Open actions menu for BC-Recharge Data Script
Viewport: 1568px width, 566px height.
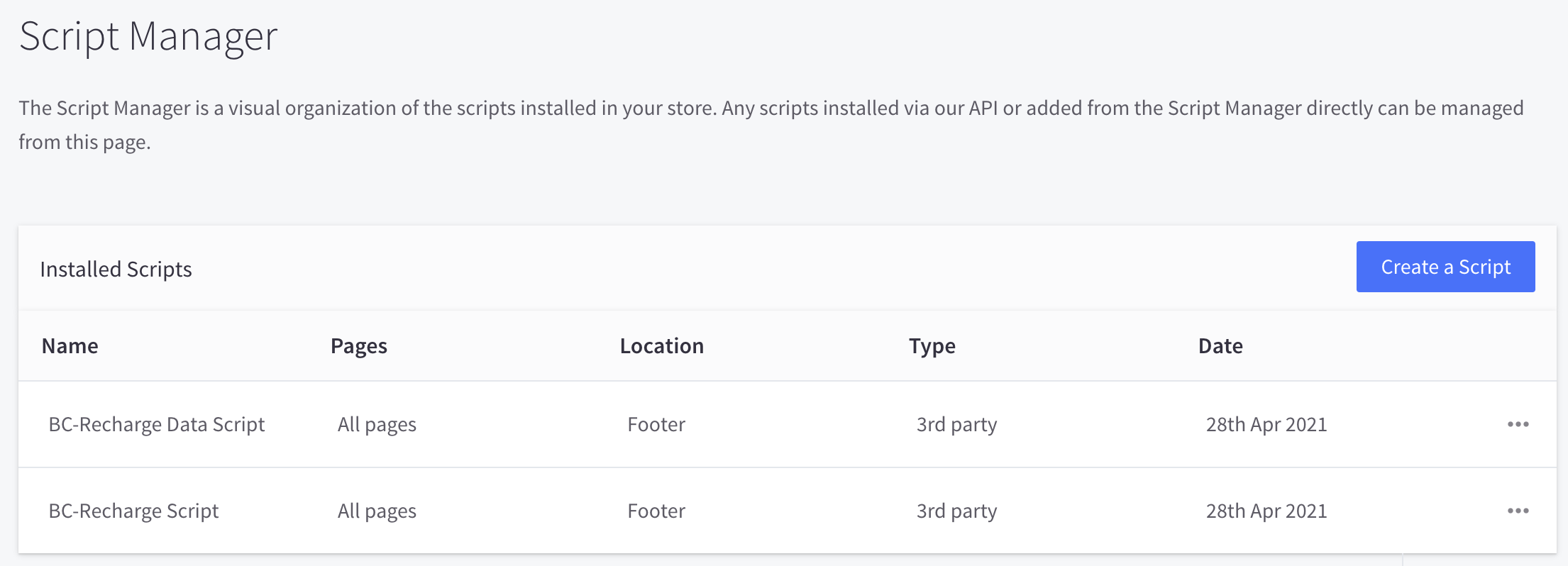tap(1518, 424)
